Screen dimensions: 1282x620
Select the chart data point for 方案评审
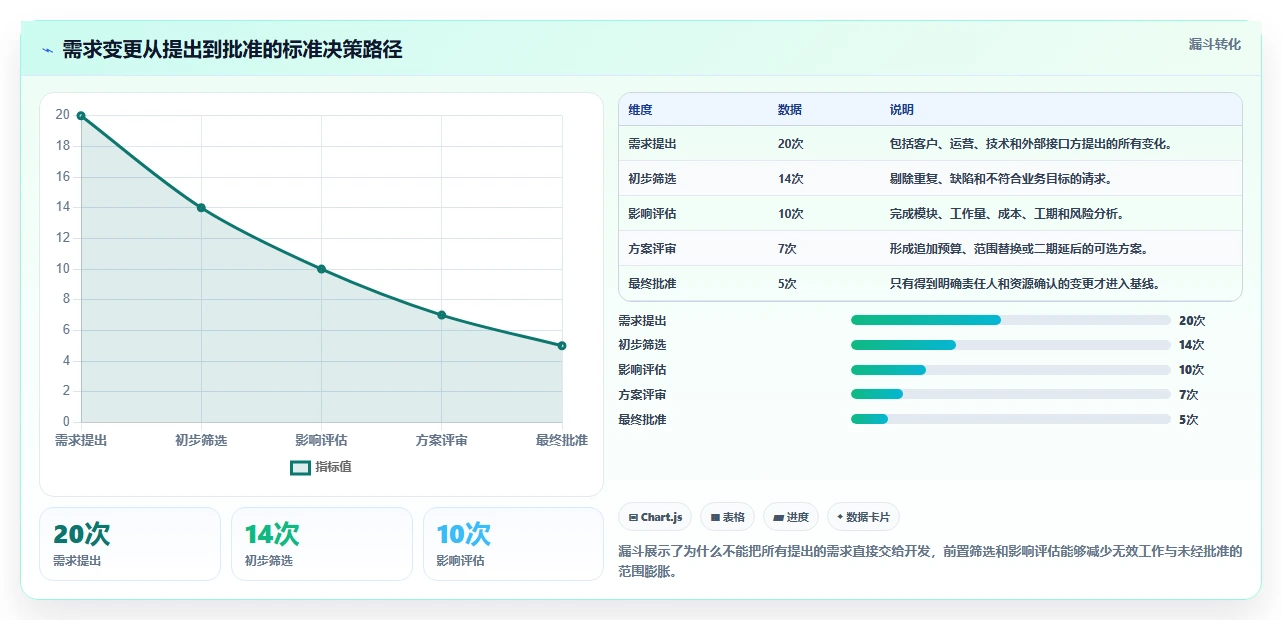coord(441,315)
